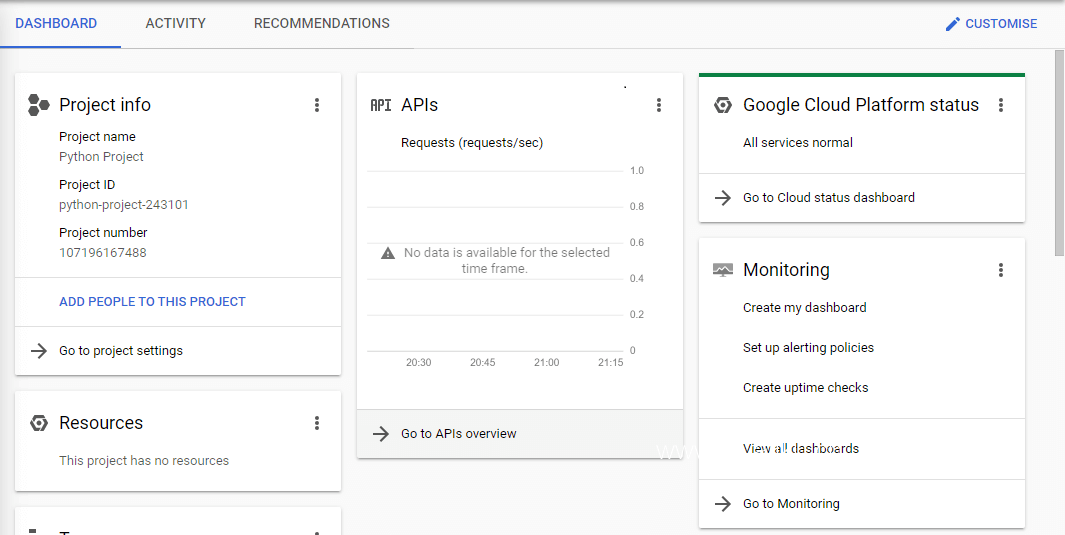Open the Recommendations tab
Image resolution: width=1065 pixels, height=535 pixels.
coord(322,24)
